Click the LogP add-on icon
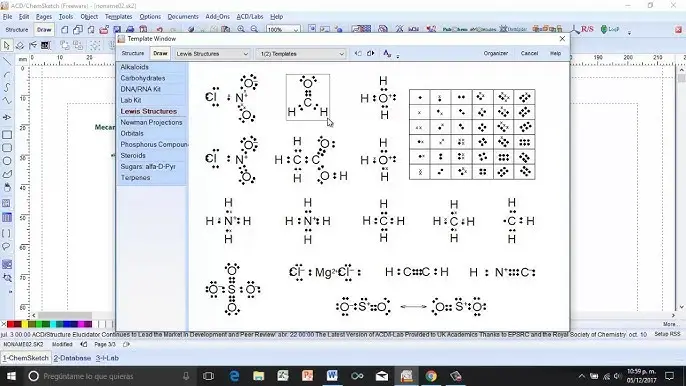 click(x=610, y=29)
